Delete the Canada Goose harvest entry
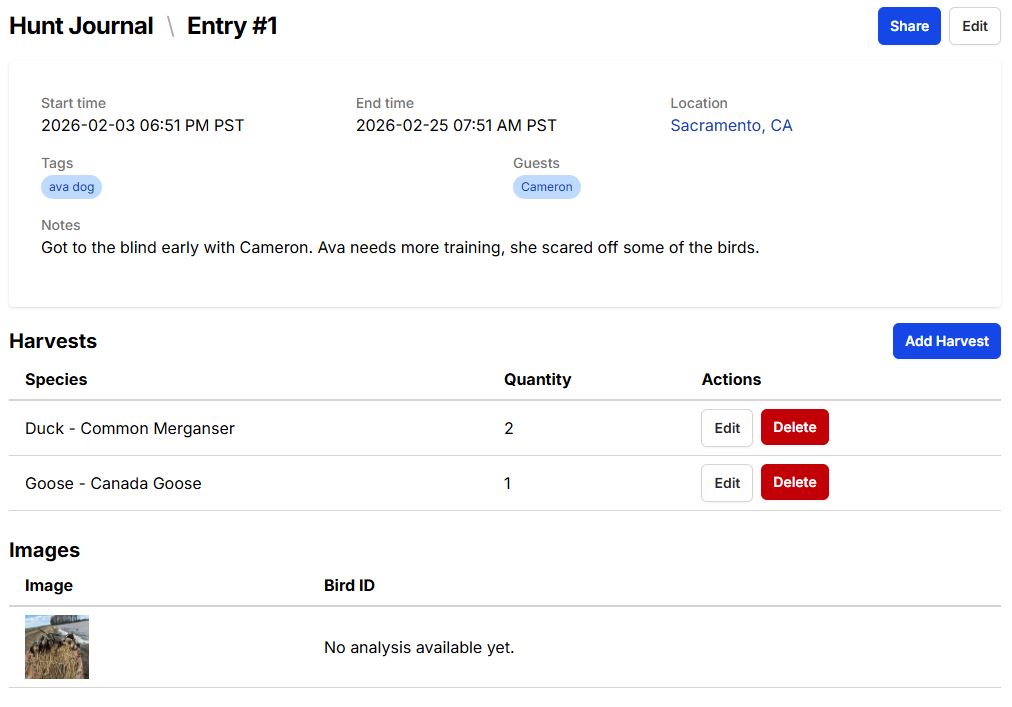The height and width of the screenshot is (707, 1012). [794, 482]
